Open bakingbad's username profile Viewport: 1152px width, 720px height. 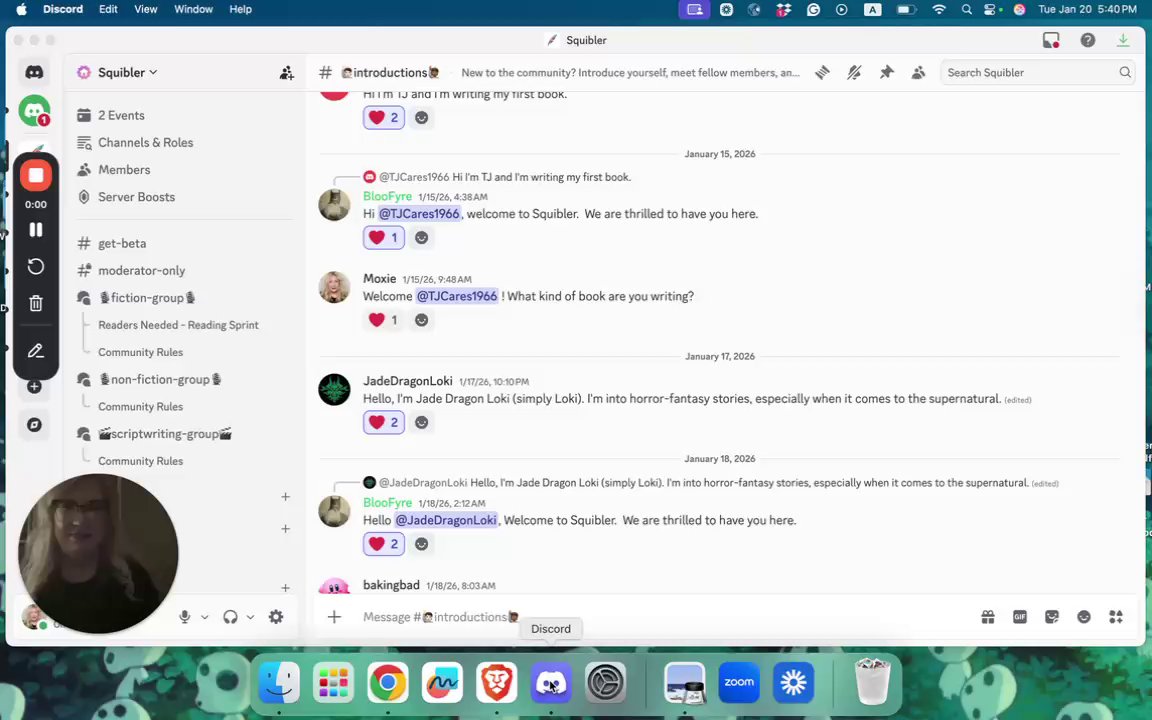coord(391,585)
